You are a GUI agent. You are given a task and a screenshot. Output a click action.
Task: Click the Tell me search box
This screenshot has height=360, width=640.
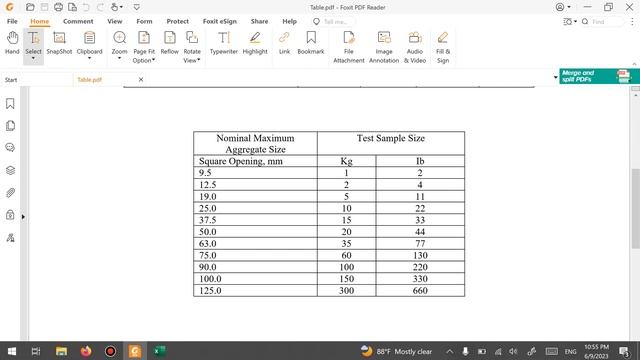pos(334,22)
